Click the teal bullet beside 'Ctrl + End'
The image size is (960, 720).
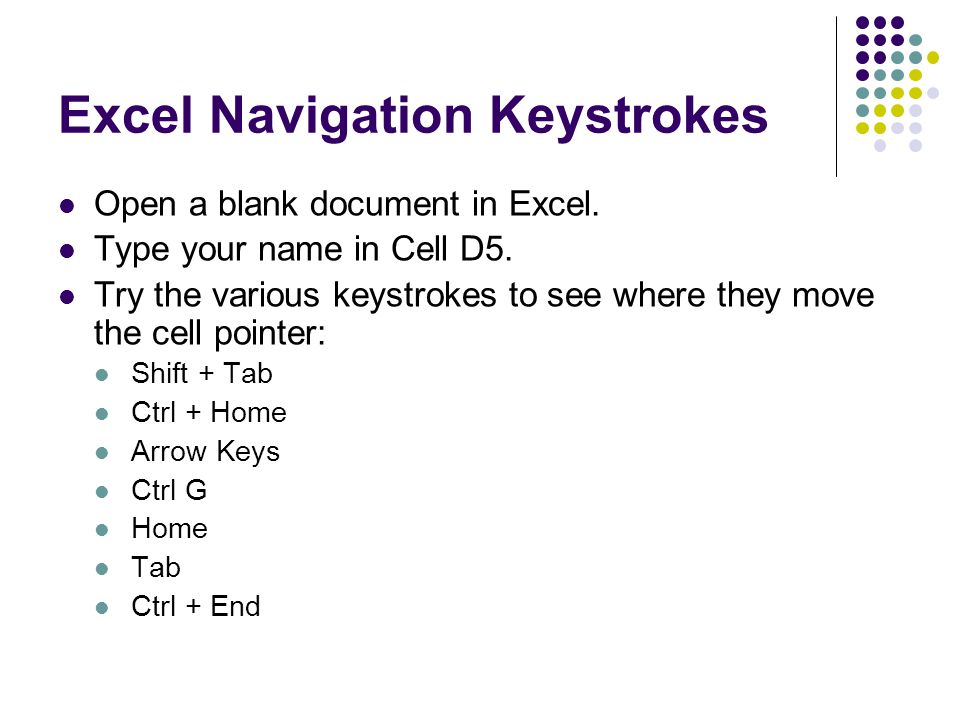[102, 608]
